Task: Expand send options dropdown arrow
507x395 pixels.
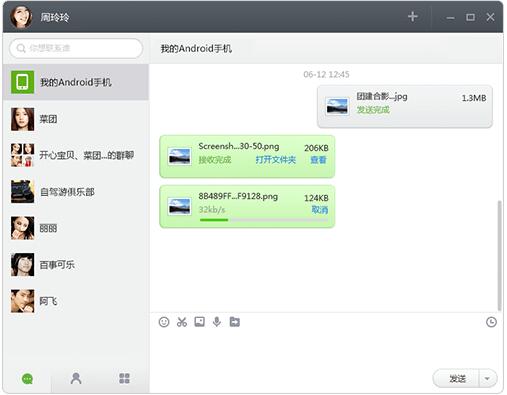Action: click(488, 379)
